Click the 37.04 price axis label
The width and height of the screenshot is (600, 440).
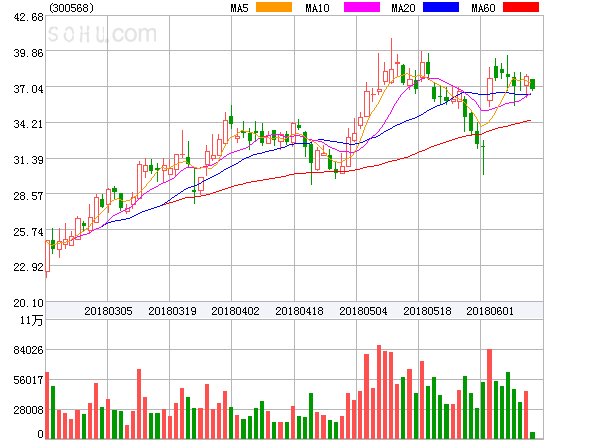tap(28, 90)
